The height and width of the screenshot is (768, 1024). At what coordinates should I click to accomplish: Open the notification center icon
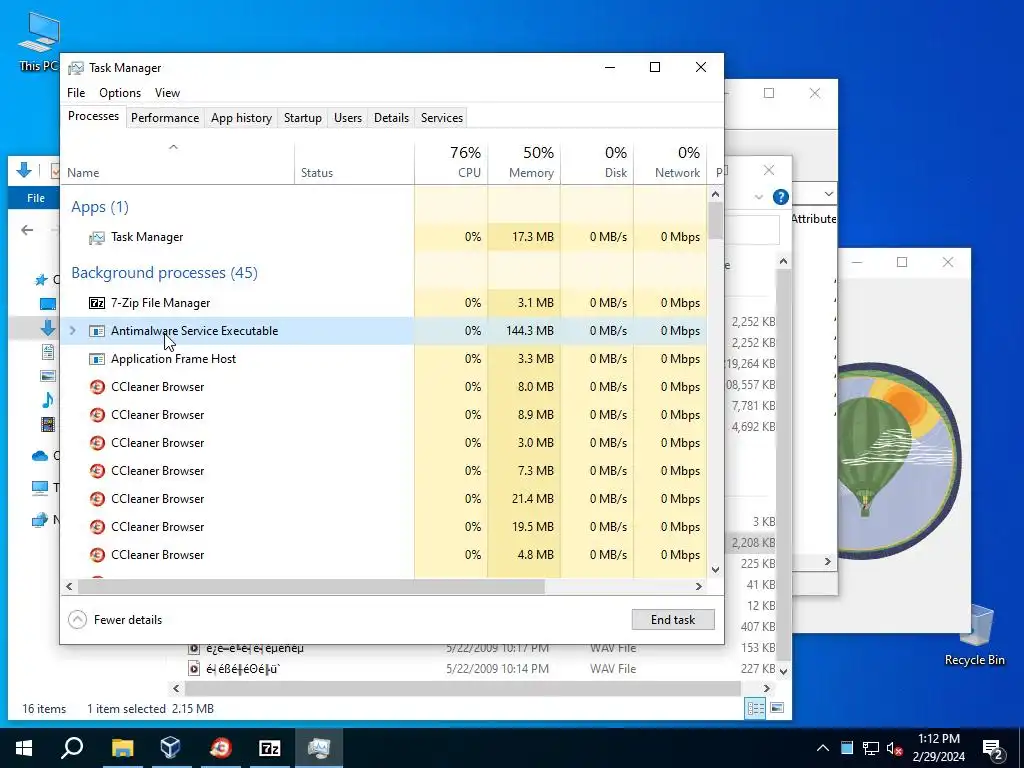coord(993,748)
